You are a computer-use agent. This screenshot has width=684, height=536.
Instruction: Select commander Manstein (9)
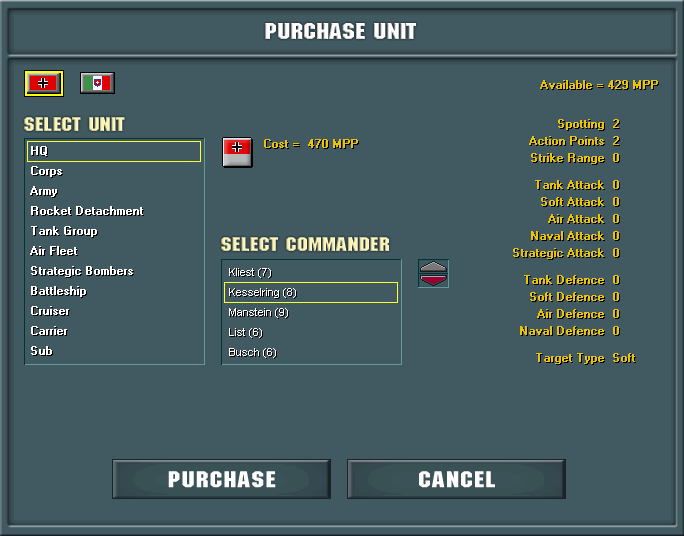[258, 312]
